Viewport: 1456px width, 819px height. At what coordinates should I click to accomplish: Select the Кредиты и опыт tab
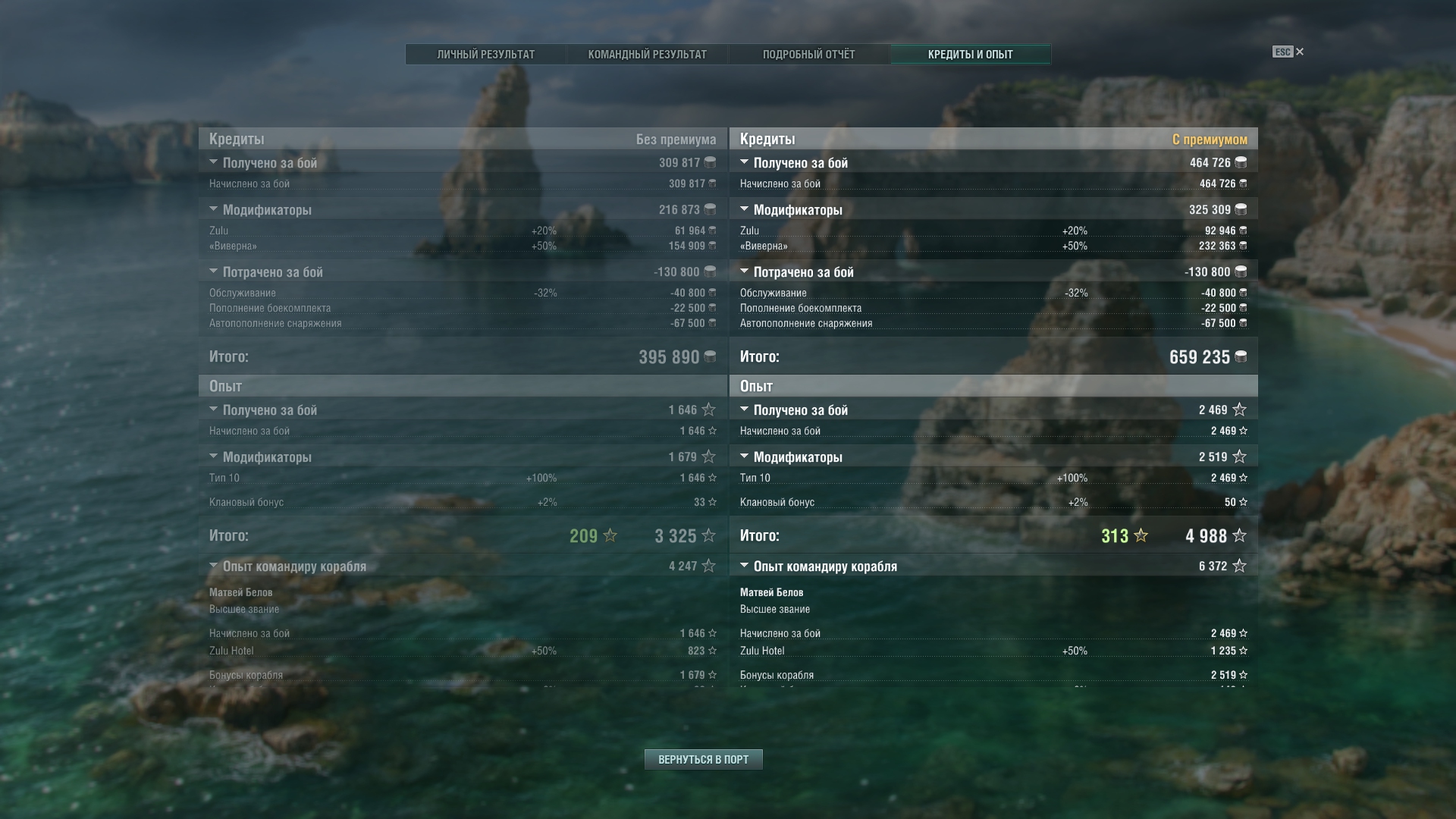(971, 55)
